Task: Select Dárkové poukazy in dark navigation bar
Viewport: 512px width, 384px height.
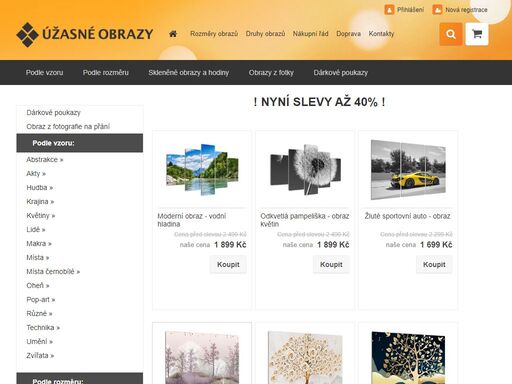Action: click(x=341, y=72)
